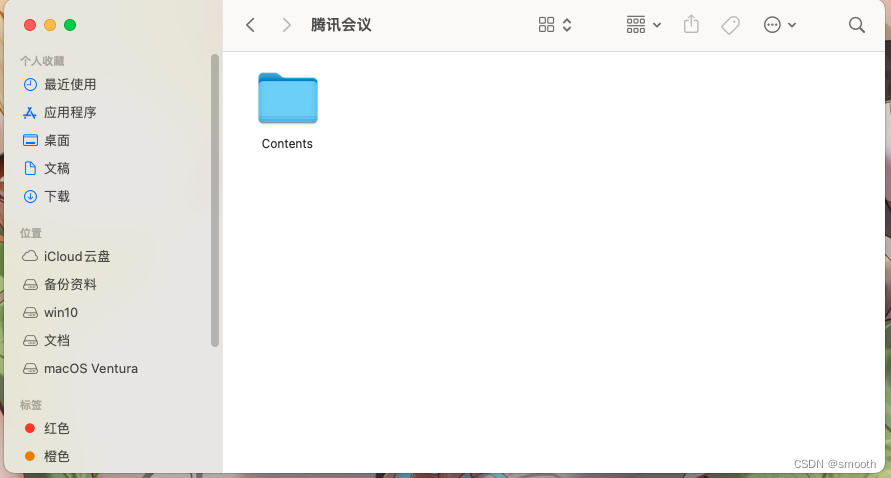Click the Tags toolbar icon

(730, 25)
